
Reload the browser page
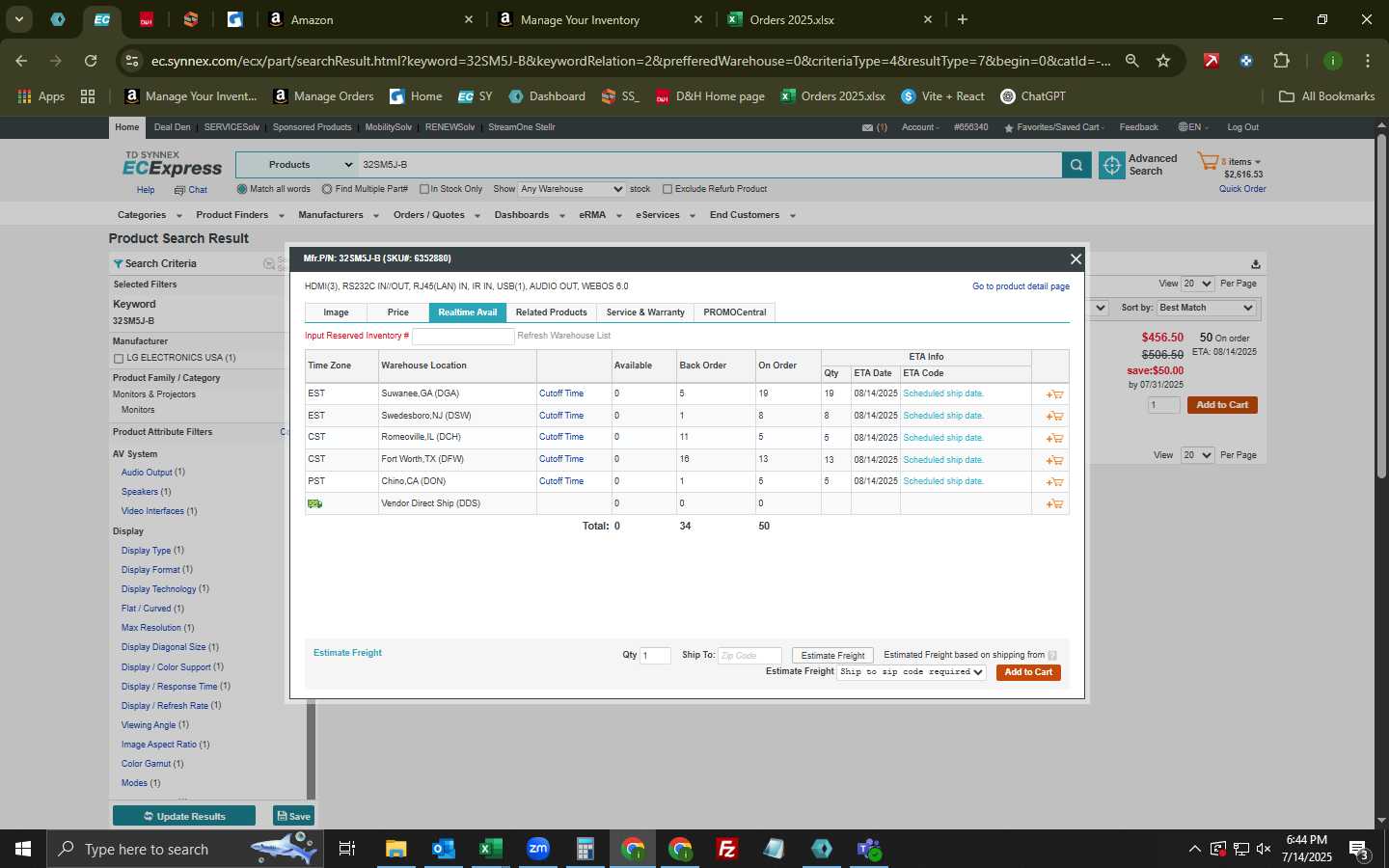[91, 61]
